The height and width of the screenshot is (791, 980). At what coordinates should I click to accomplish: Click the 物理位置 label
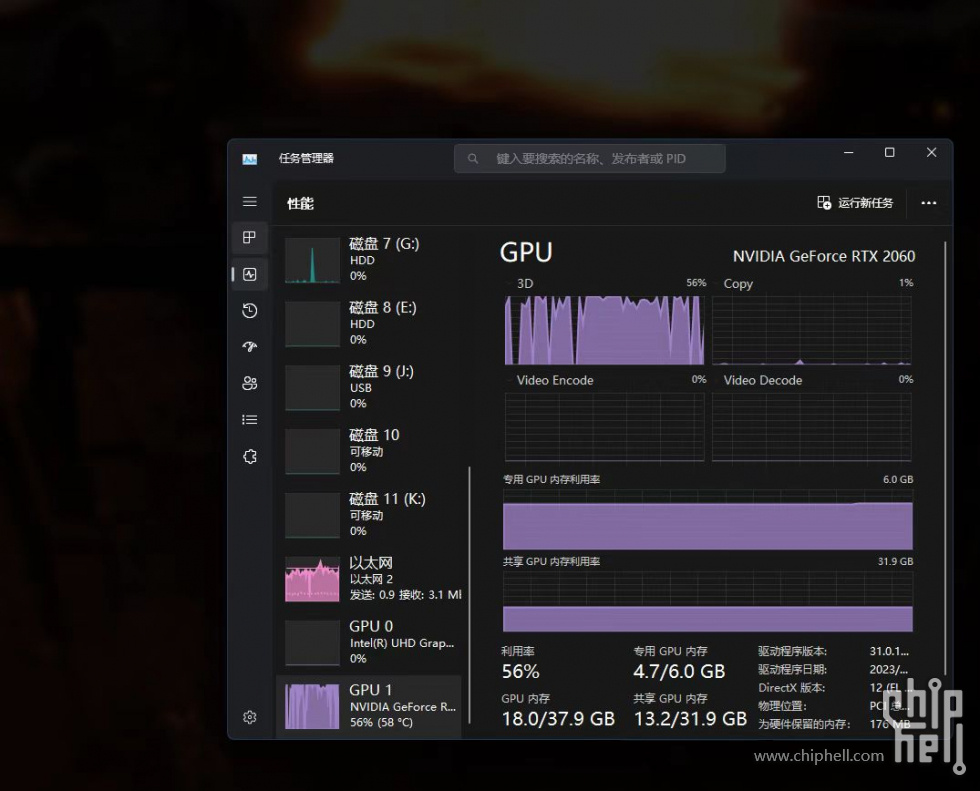click(x=782, y=706)
